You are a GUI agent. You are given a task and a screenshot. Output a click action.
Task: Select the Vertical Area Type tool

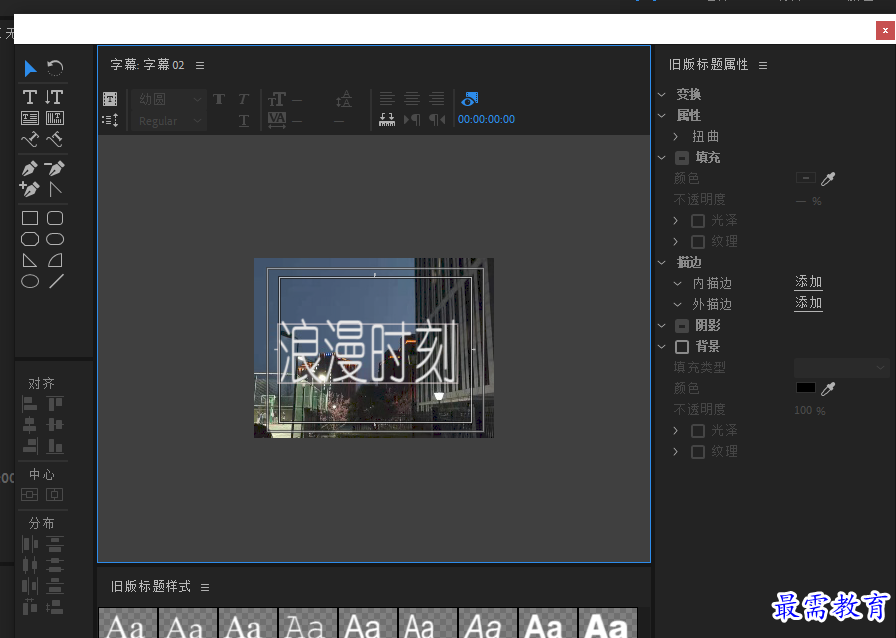pyautogui.click(x=55, y=118)
